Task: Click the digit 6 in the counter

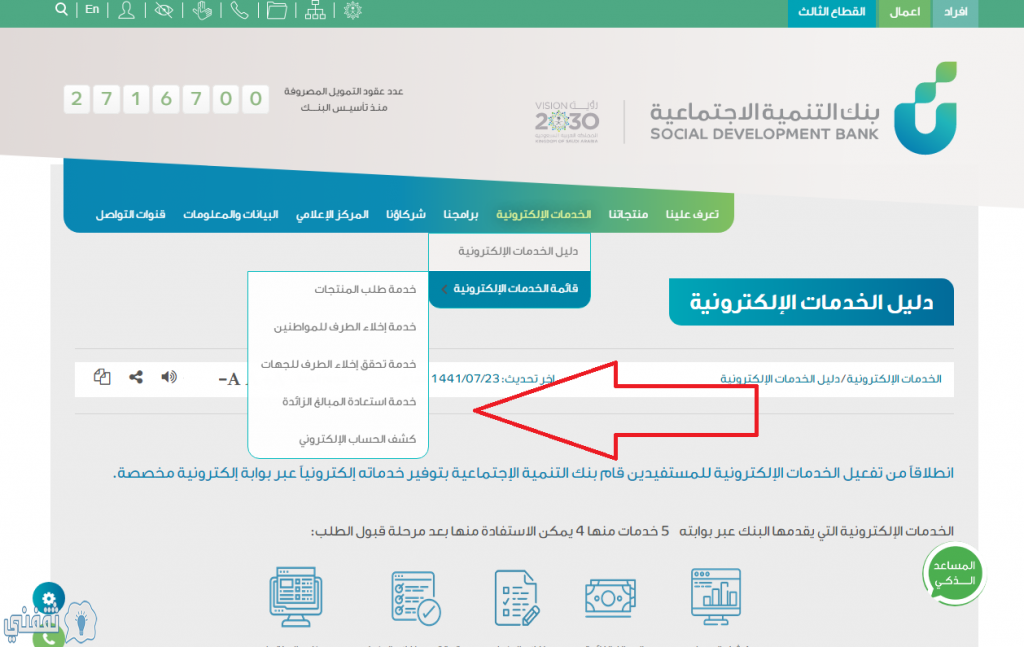Action: tap(166, 99)
